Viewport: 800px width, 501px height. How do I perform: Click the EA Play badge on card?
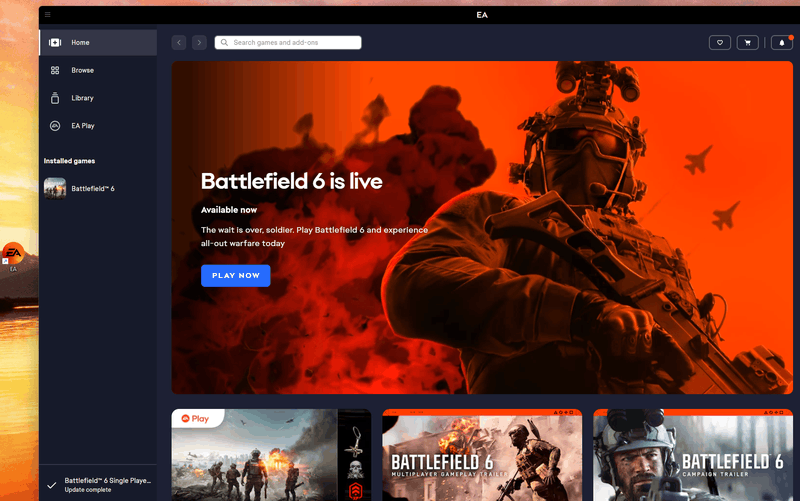point(196,418)
